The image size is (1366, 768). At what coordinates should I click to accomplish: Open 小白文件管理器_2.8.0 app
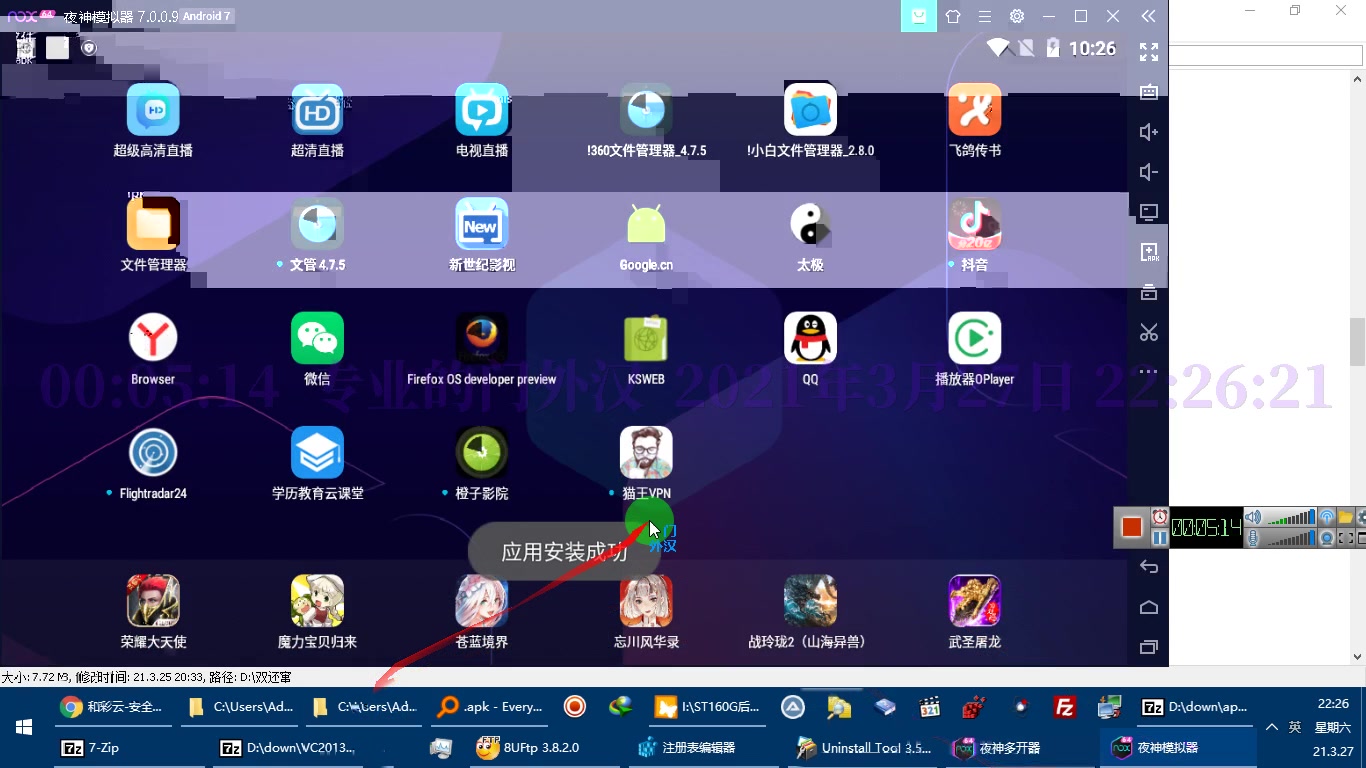click(x=810, y=109)
